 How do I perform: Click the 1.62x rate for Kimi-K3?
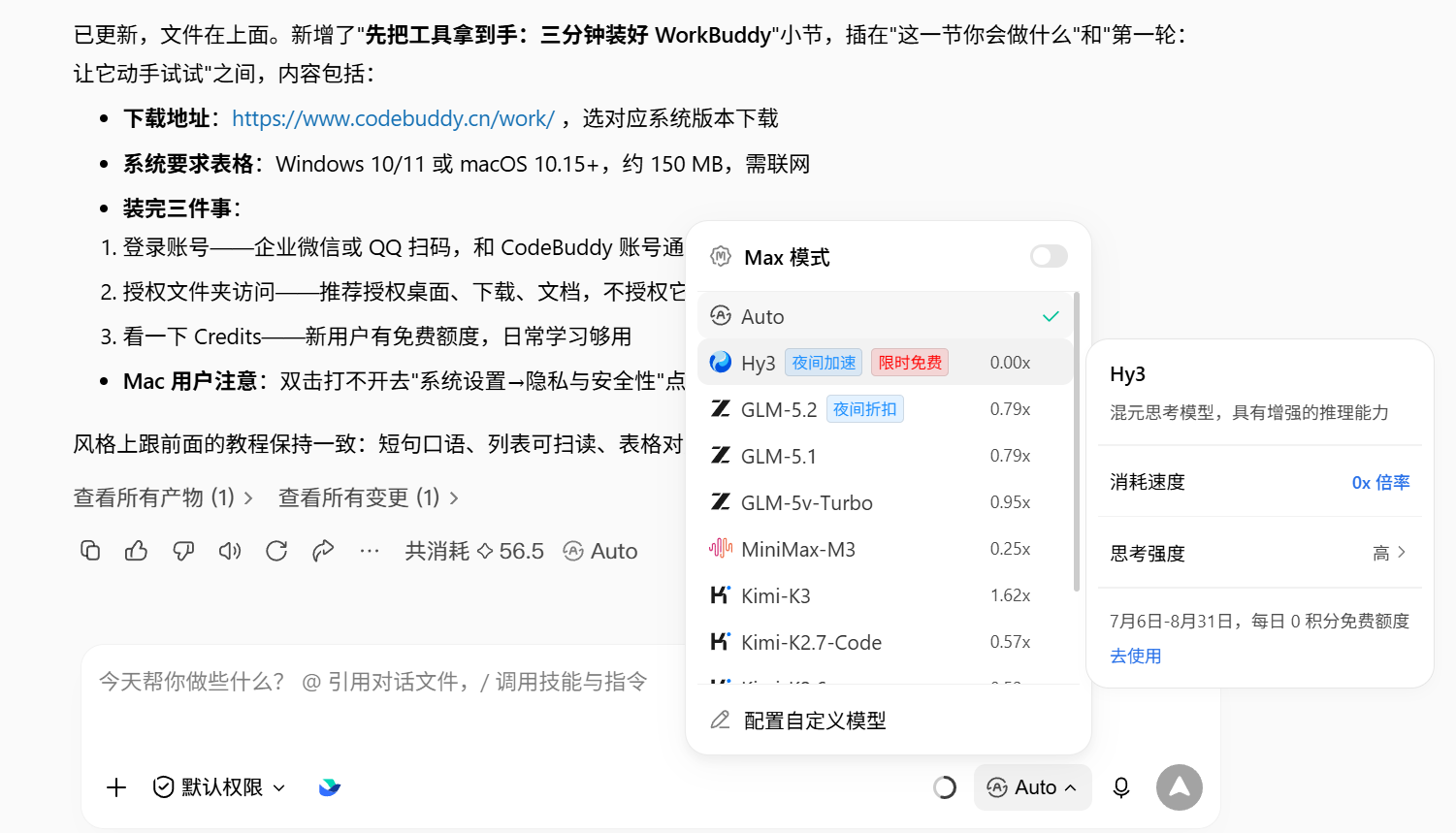pos(1010,595)
